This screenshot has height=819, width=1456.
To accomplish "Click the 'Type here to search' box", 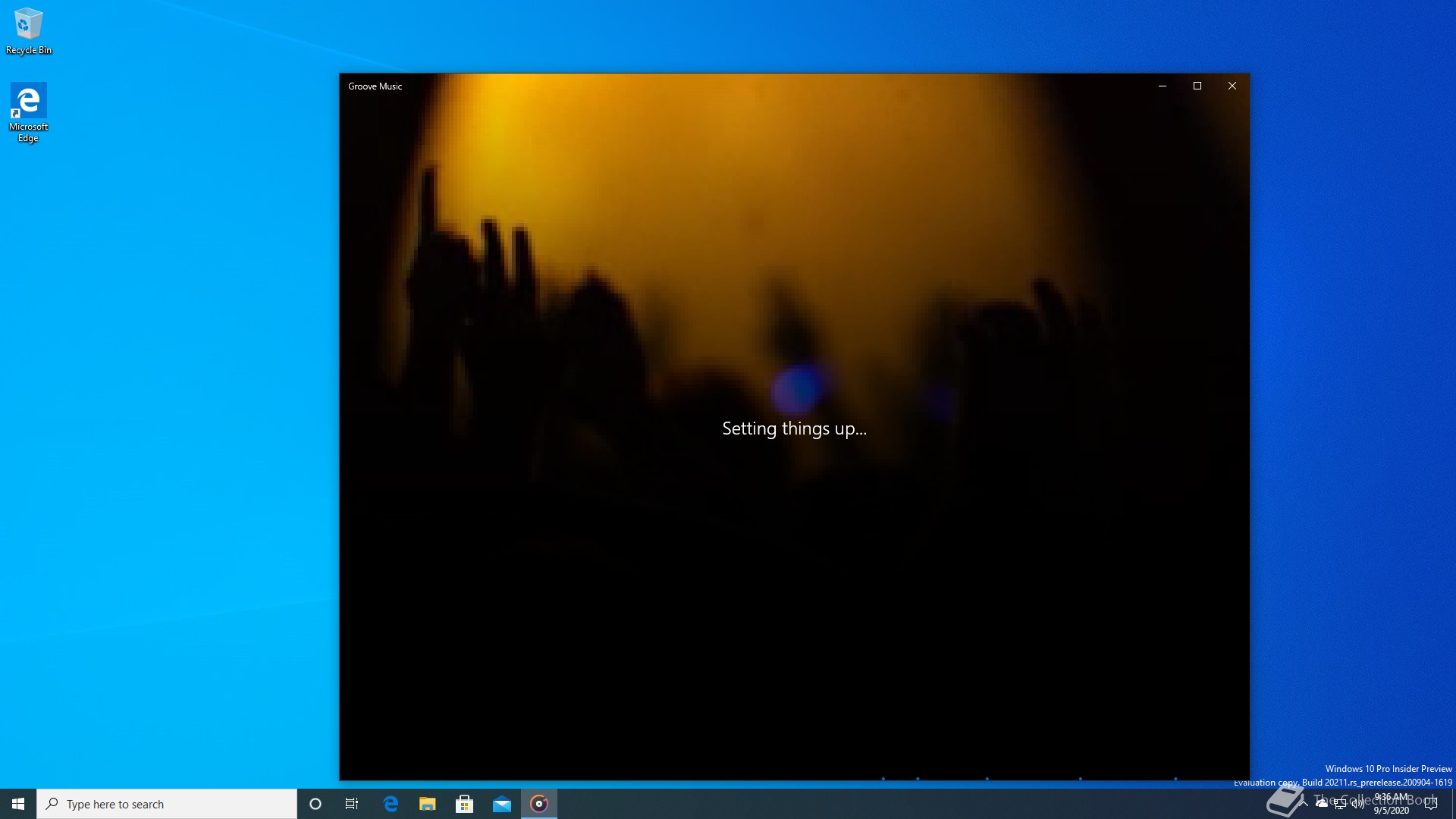I will (167, 804).
